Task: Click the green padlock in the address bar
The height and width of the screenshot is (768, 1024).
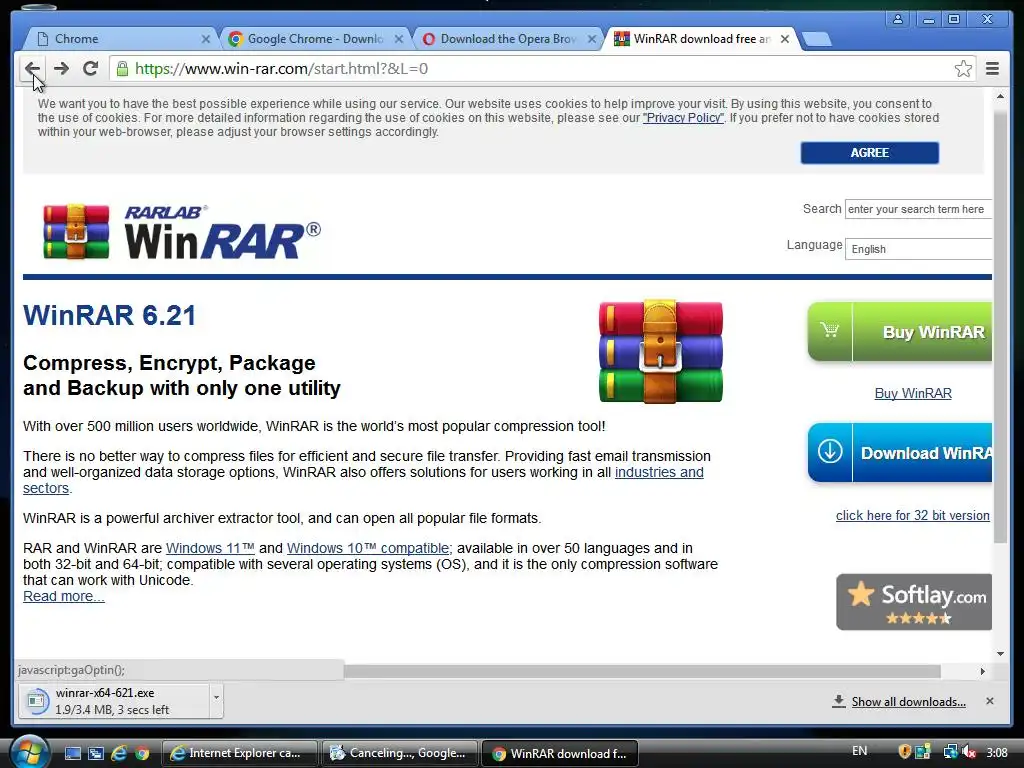Action: click(122, 69)
